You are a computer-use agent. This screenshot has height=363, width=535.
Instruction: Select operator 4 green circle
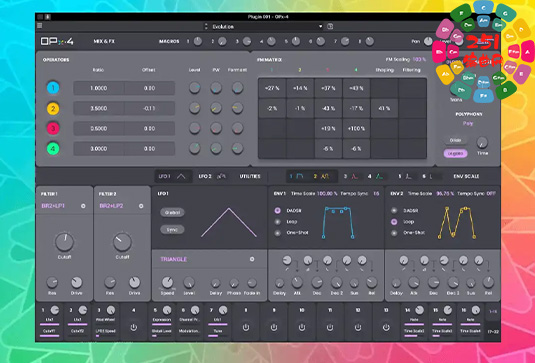[53, 149]
